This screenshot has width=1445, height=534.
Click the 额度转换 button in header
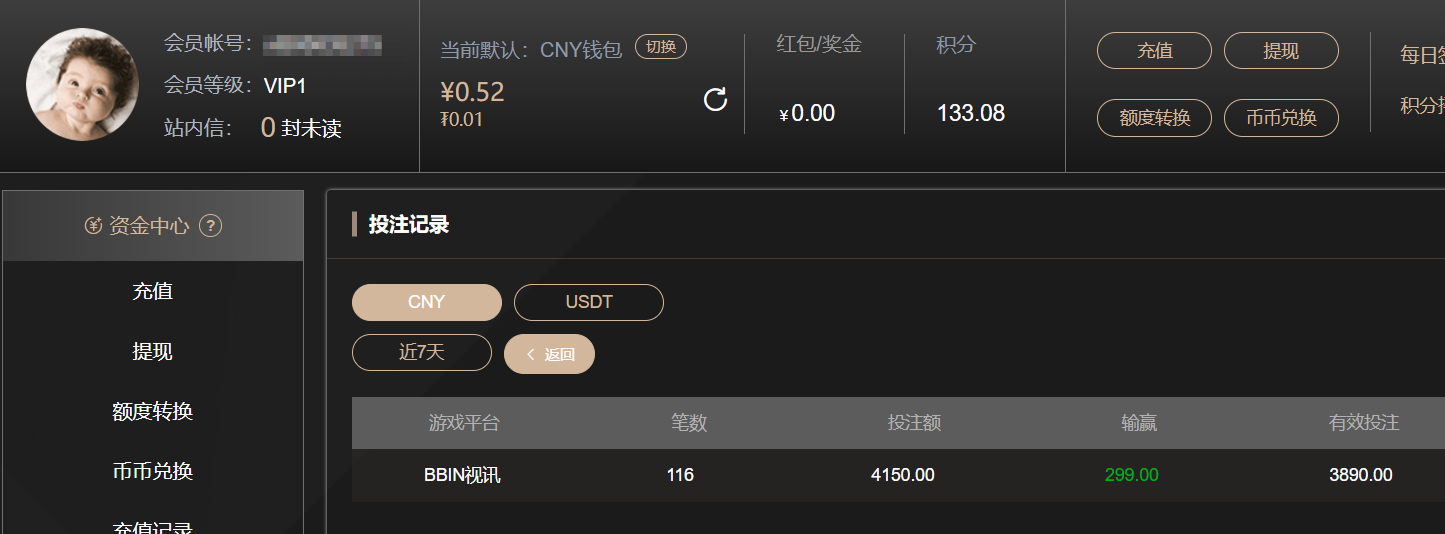pos(1155,118)
